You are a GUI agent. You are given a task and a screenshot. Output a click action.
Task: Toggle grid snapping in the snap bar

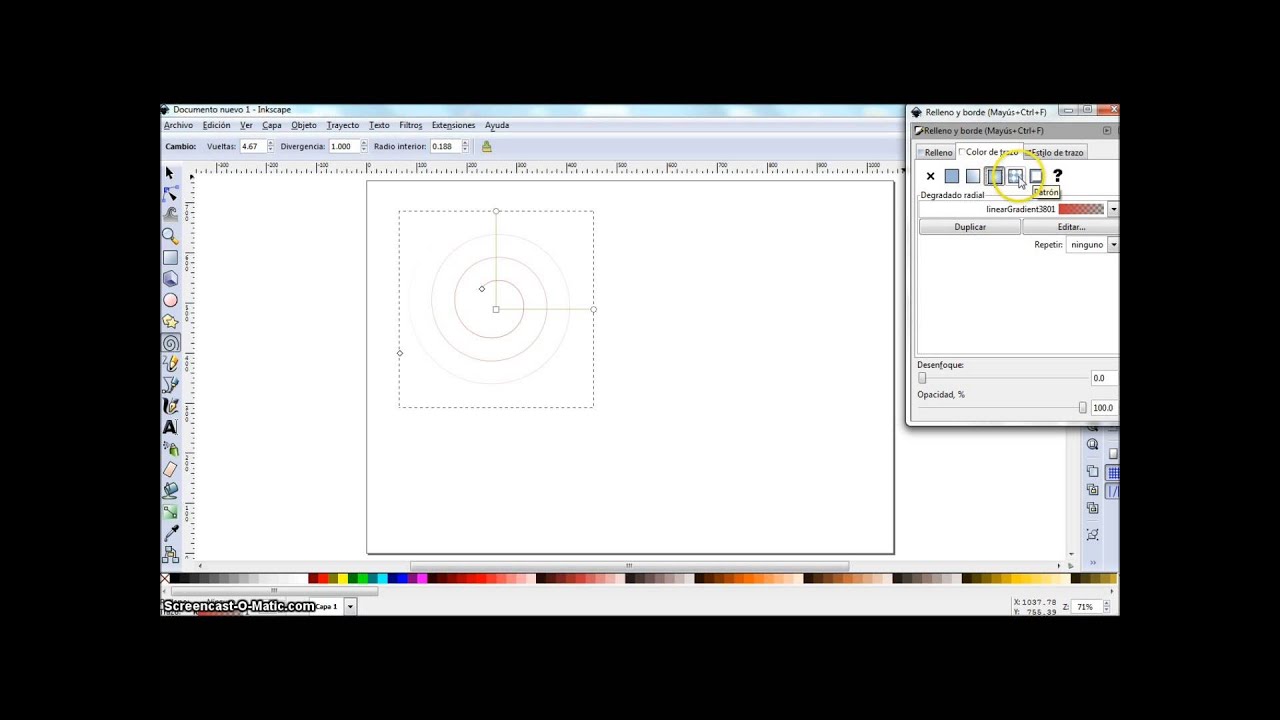[1113, 472]
